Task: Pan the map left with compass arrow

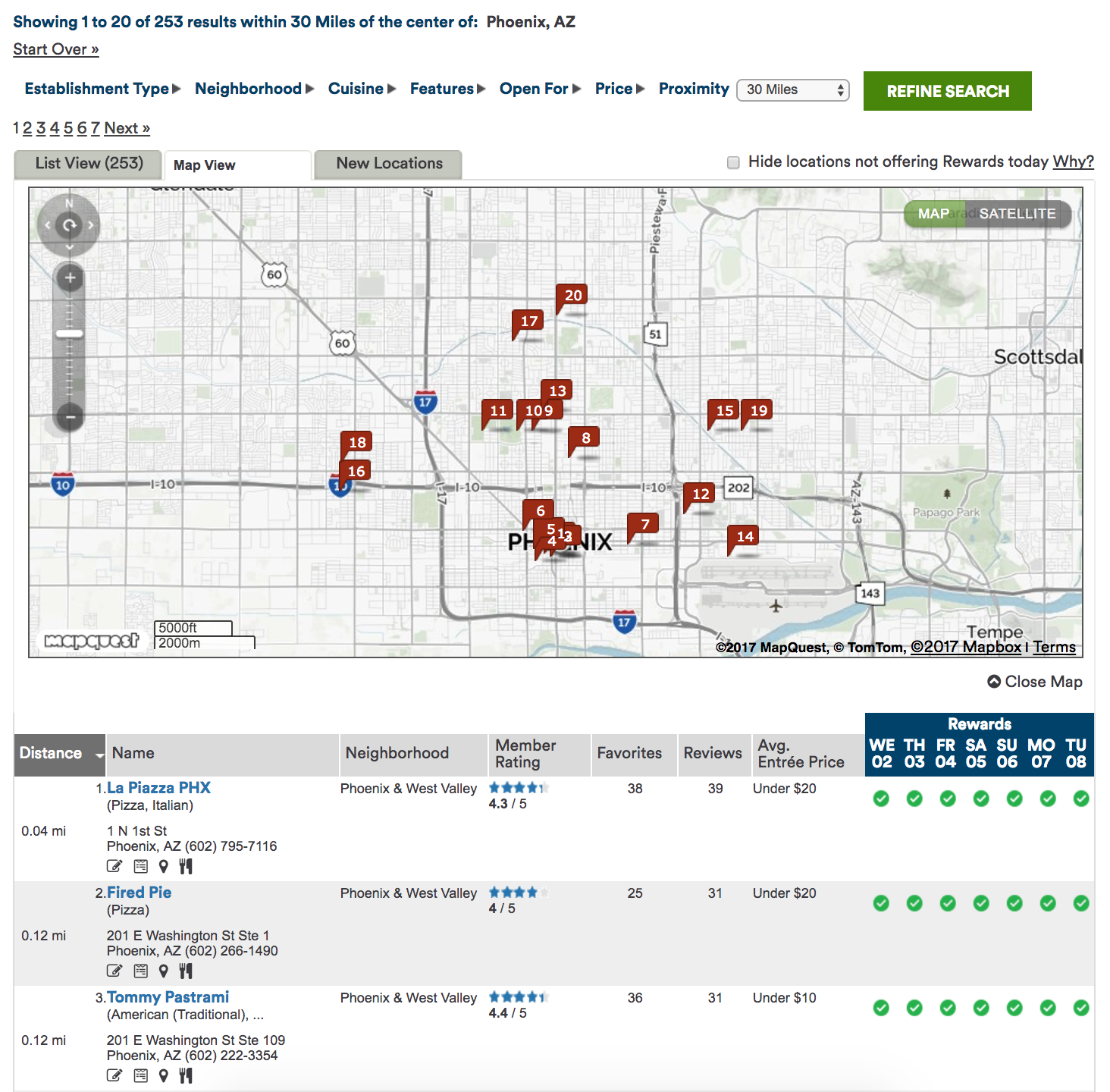Action: pos(47,224)
